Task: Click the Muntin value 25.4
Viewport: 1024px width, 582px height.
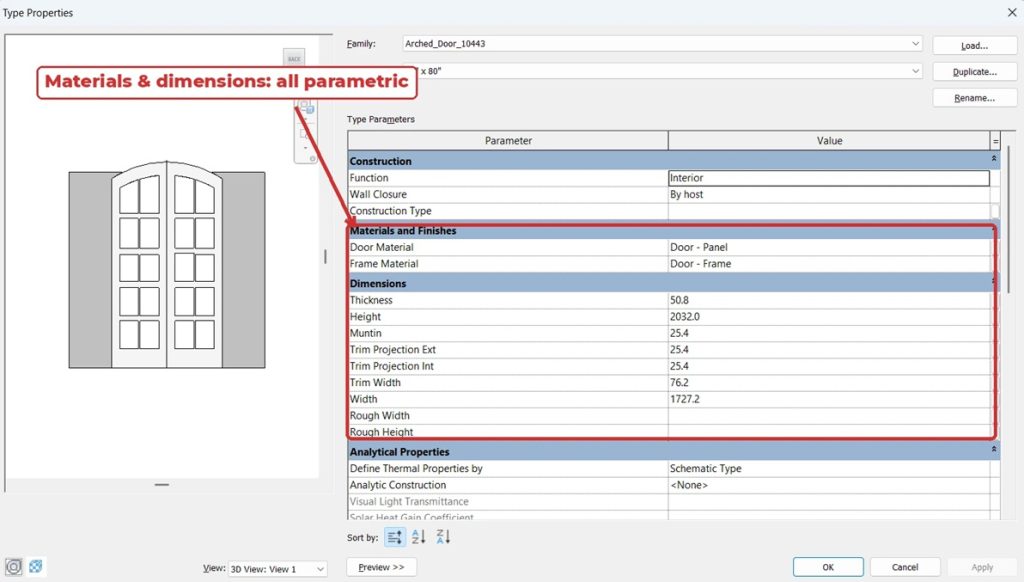Action: point(829,333)
